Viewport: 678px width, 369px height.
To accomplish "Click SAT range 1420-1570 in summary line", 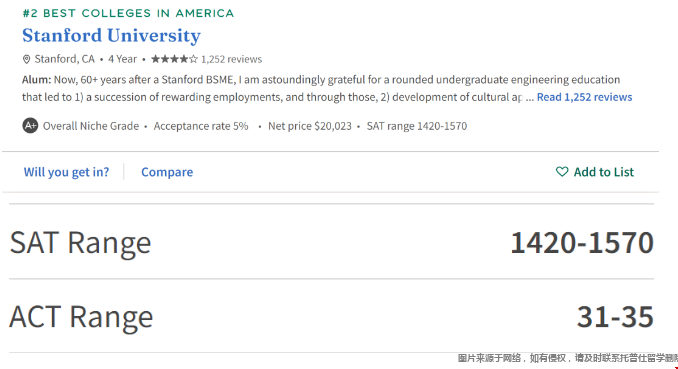I will click(x=417, y=126).
